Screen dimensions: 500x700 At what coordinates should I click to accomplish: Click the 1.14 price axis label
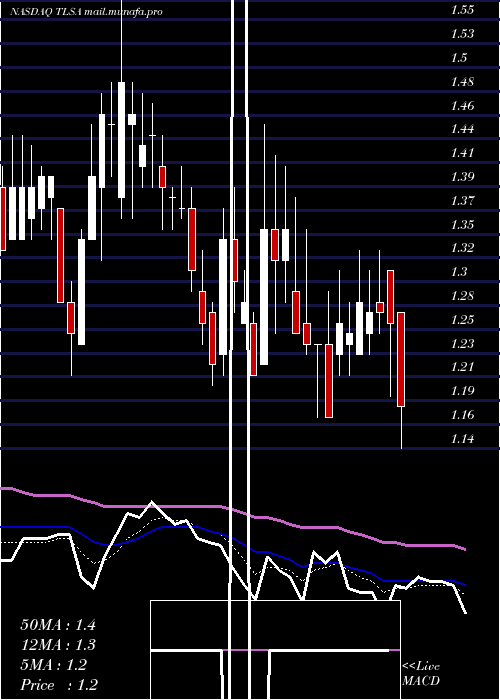[462, 438]
